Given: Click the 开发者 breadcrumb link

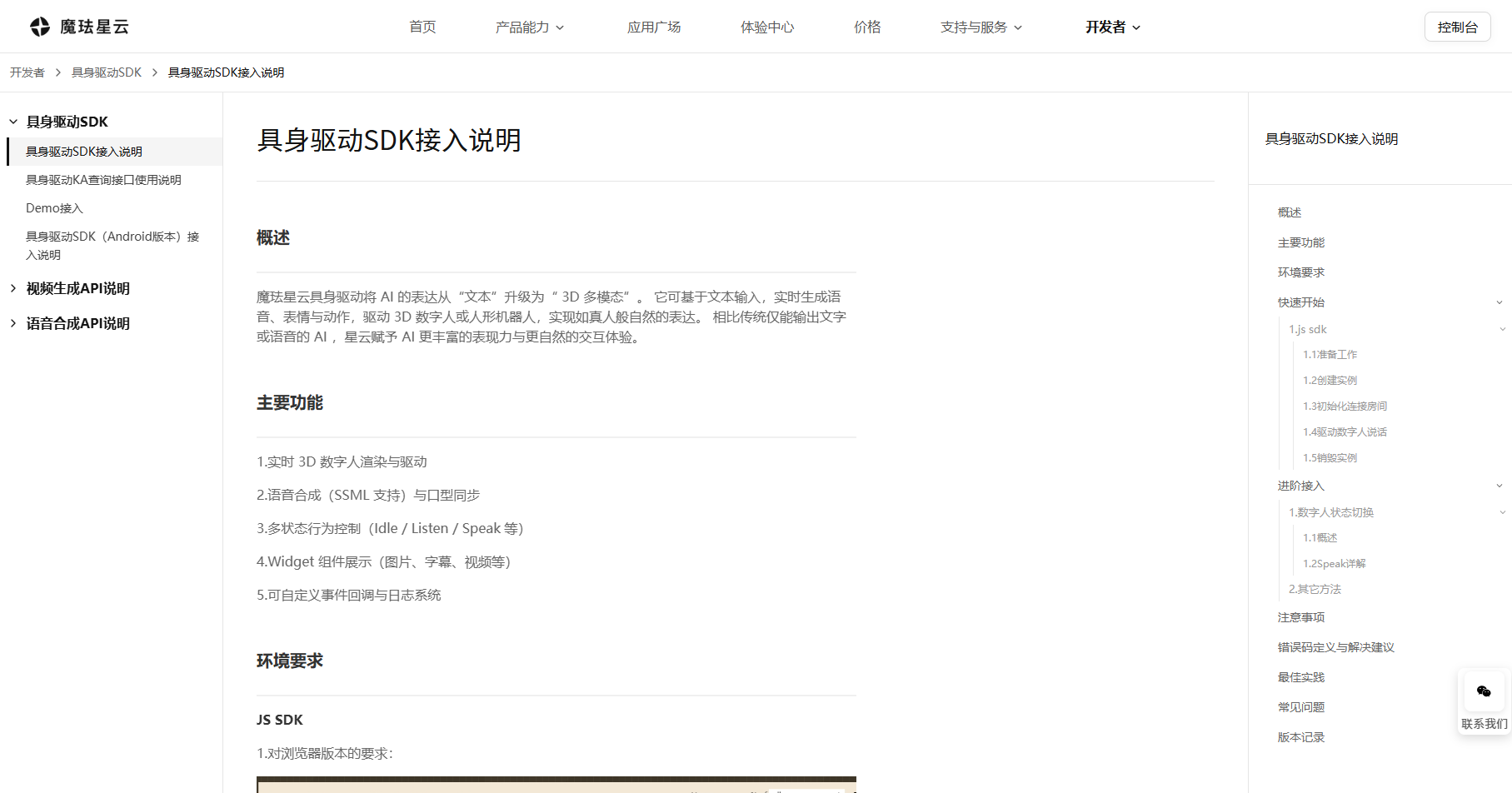Looking at the screenshot, I should pos(27,72).
